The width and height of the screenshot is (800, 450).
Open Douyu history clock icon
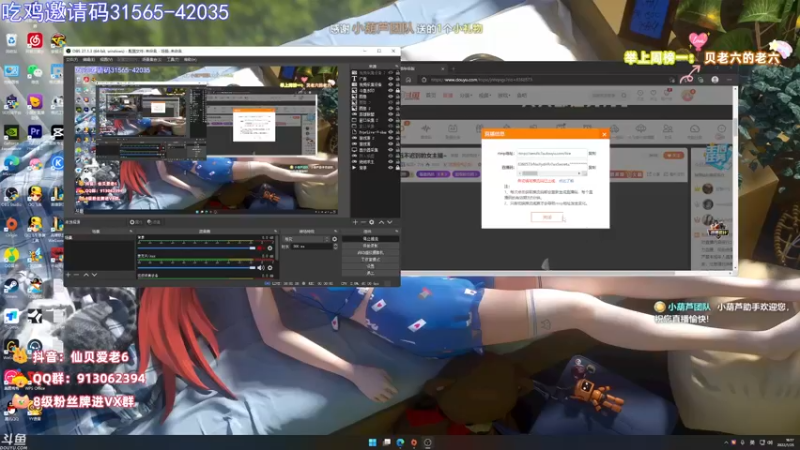point(640,94)
